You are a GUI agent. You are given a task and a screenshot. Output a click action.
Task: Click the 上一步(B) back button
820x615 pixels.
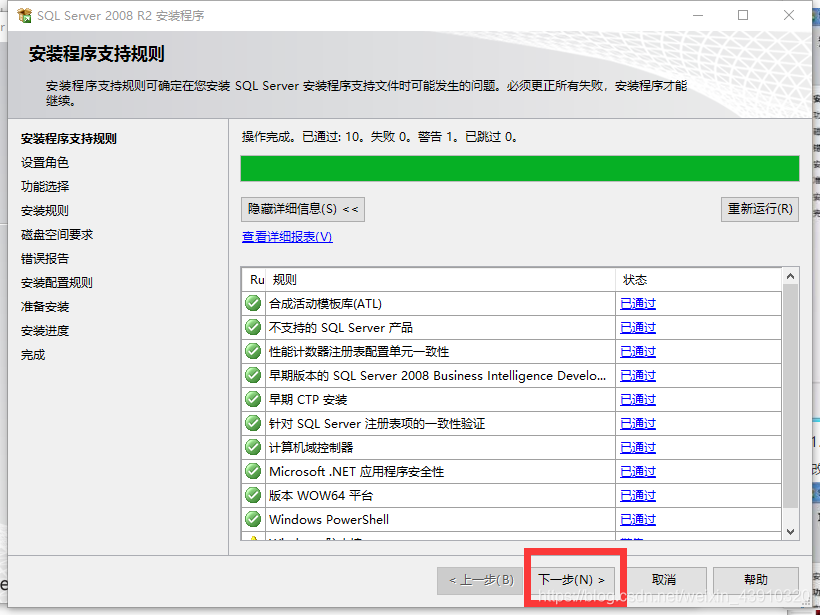(x=481, y=580)
